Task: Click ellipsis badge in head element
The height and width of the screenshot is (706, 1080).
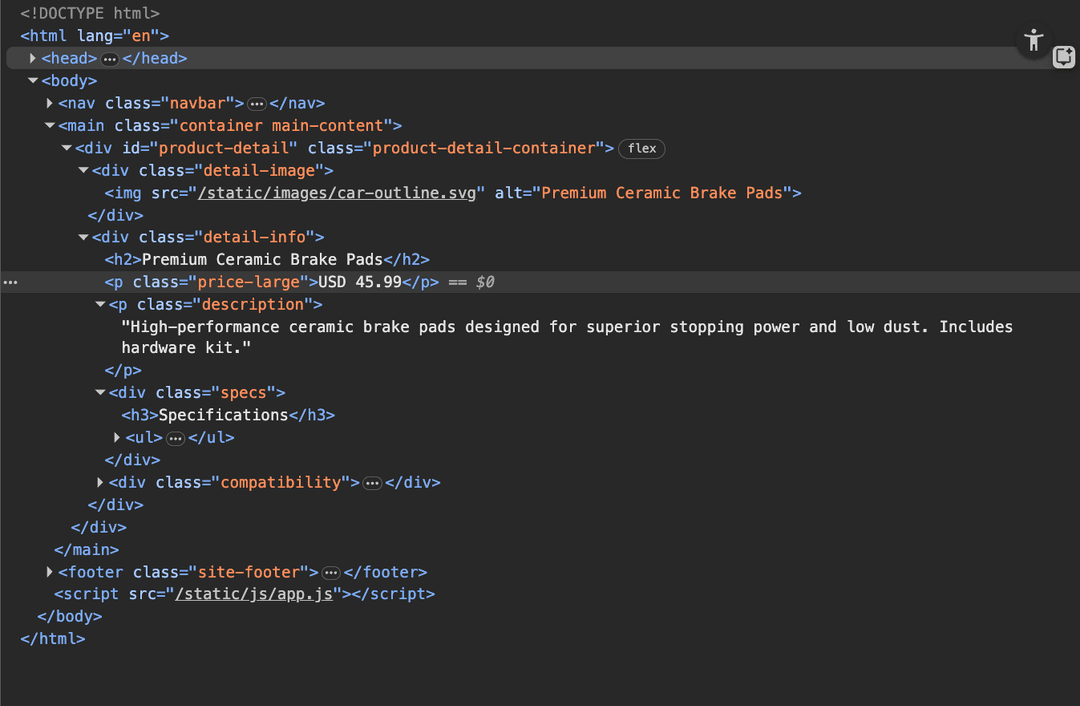Action: (x=110, y=59)
